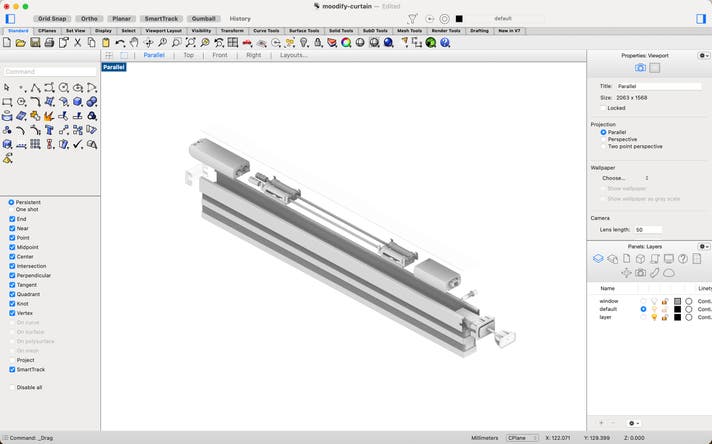Toggle the End object snap checkbox

12,219
